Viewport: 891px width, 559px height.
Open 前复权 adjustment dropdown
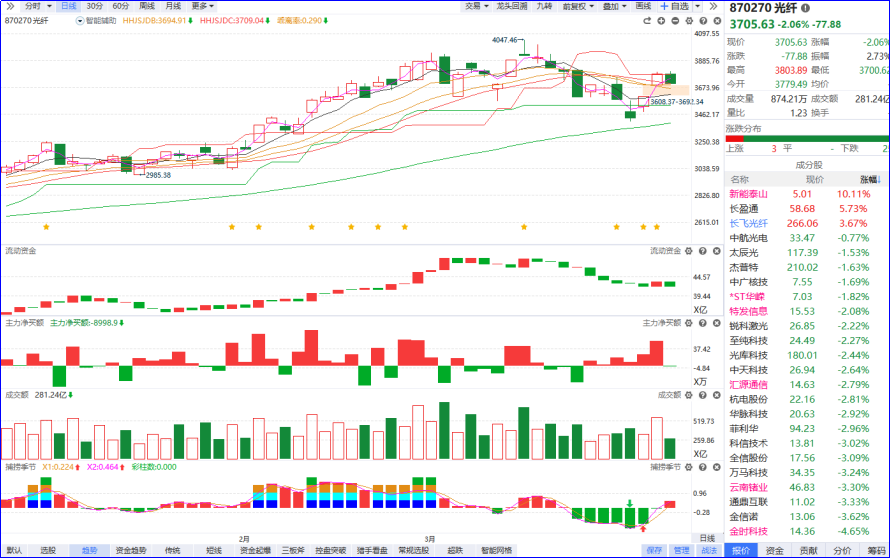tap(578, 6)
